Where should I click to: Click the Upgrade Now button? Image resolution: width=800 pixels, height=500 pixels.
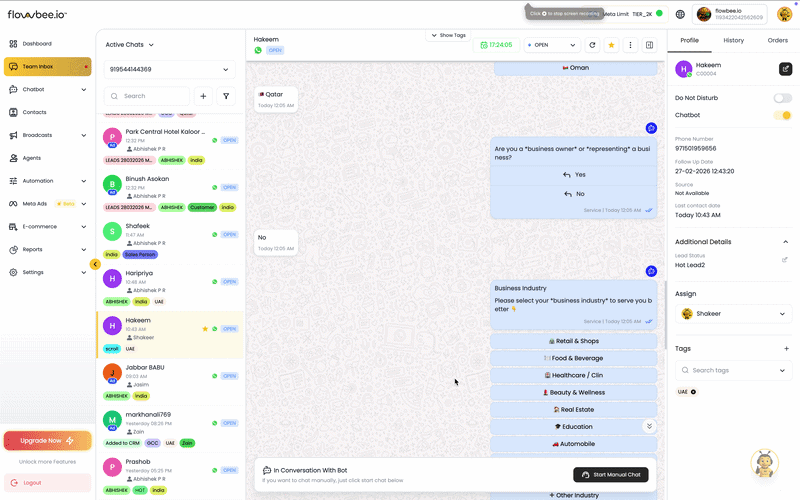point(47,440)
